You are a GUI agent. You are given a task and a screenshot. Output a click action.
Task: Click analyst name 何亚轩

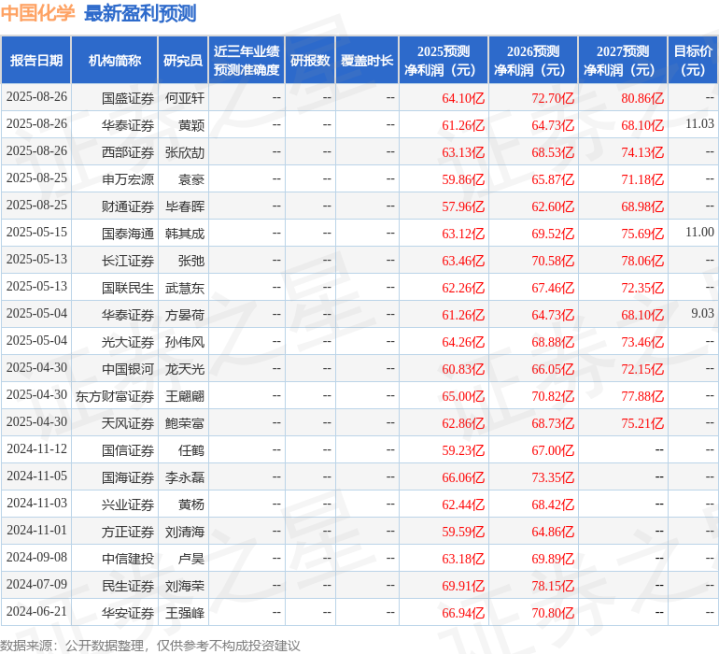click(x=184, y=98)
